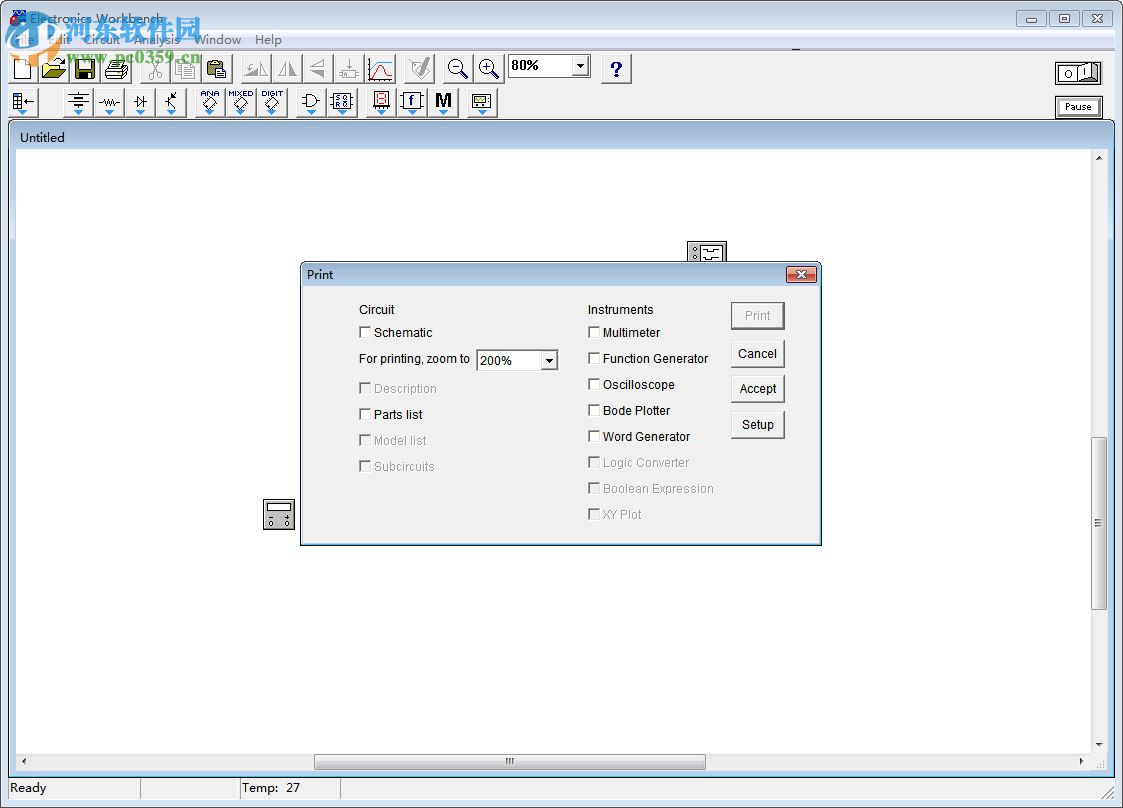Open the Help menu

point(268,40)
